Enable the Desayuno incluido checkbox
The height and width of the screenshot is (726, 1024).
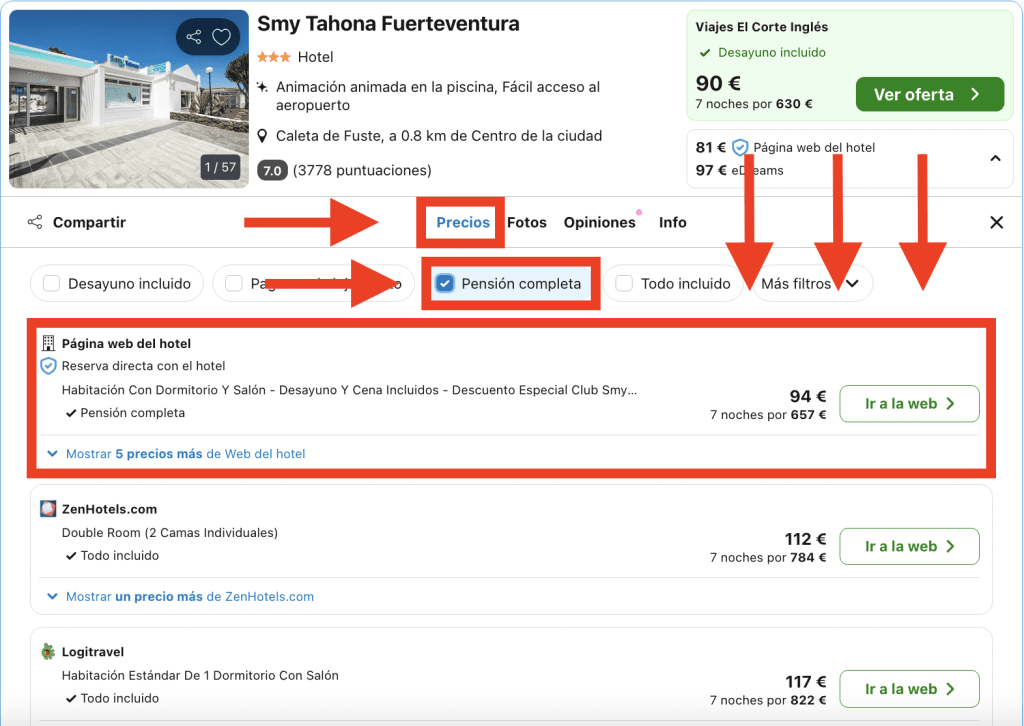52,284
